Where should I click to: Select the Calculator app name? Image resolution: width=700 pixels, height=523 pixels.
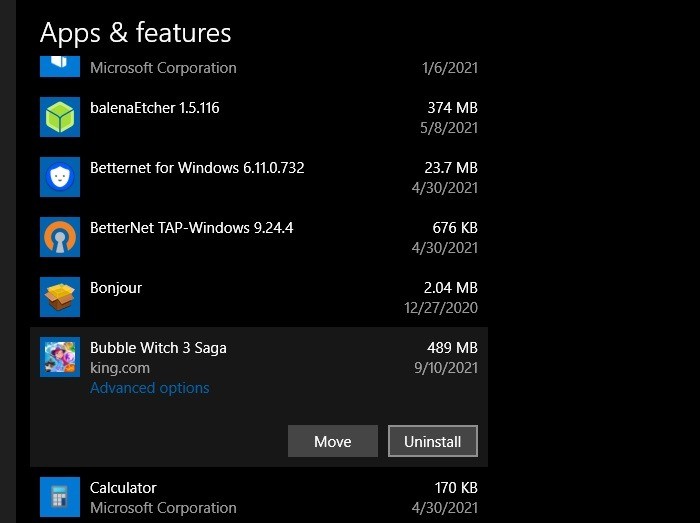[x=123, y=488]
